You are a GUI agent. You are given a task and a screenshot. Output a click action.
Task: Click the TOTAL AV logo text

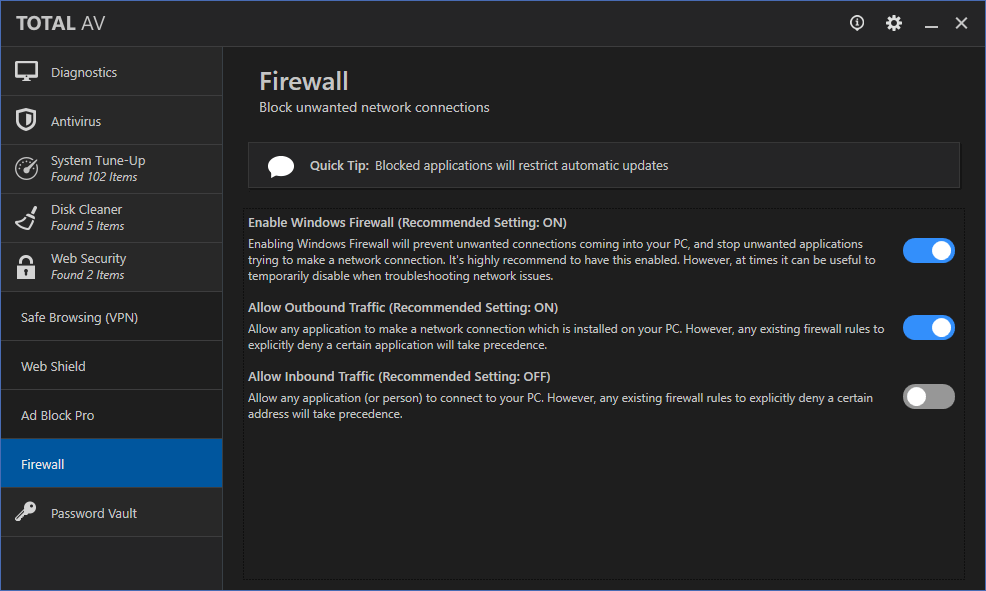click(x=60, y=23)
